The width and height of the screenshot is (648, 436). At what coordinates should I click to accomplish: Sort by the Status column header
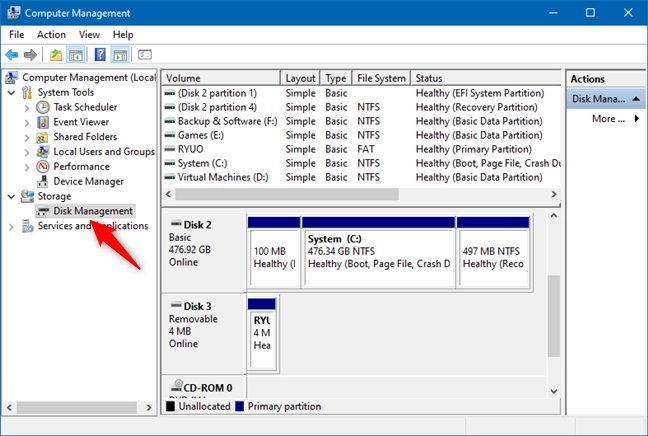[486, 78]
